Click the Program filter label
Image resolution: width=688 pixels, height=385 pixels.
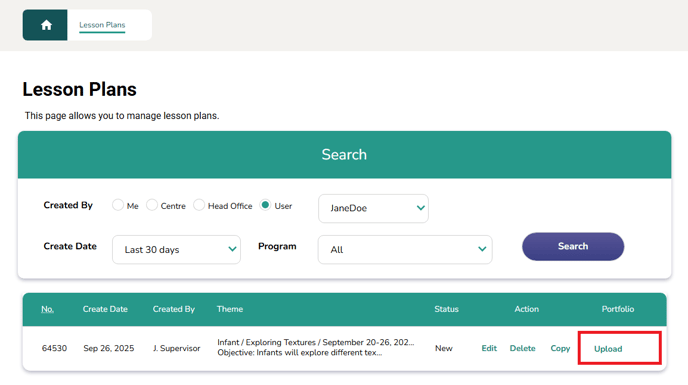(x=277, y=246)
